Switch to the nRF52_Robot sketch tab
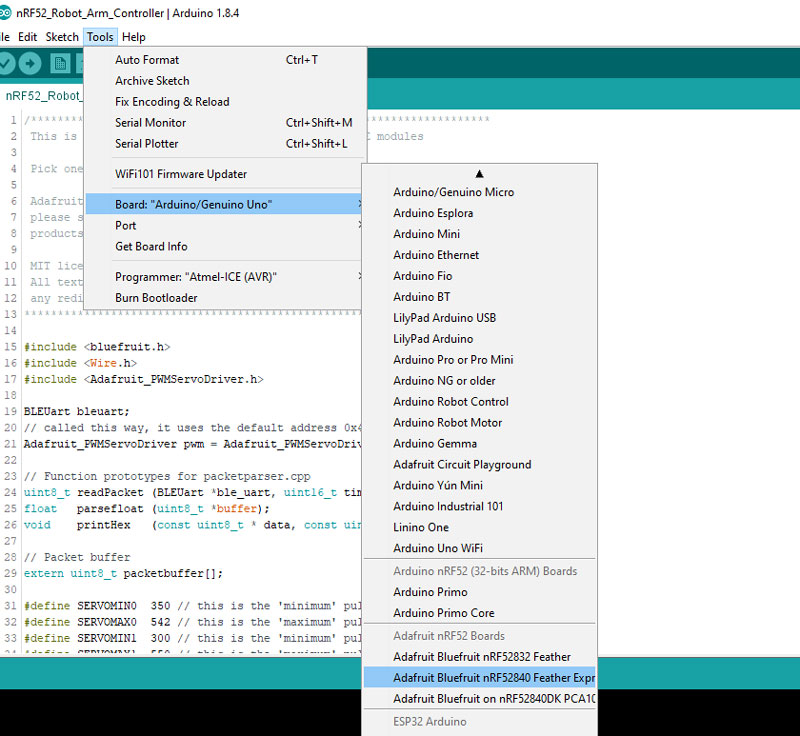 (x=44, y=97)
